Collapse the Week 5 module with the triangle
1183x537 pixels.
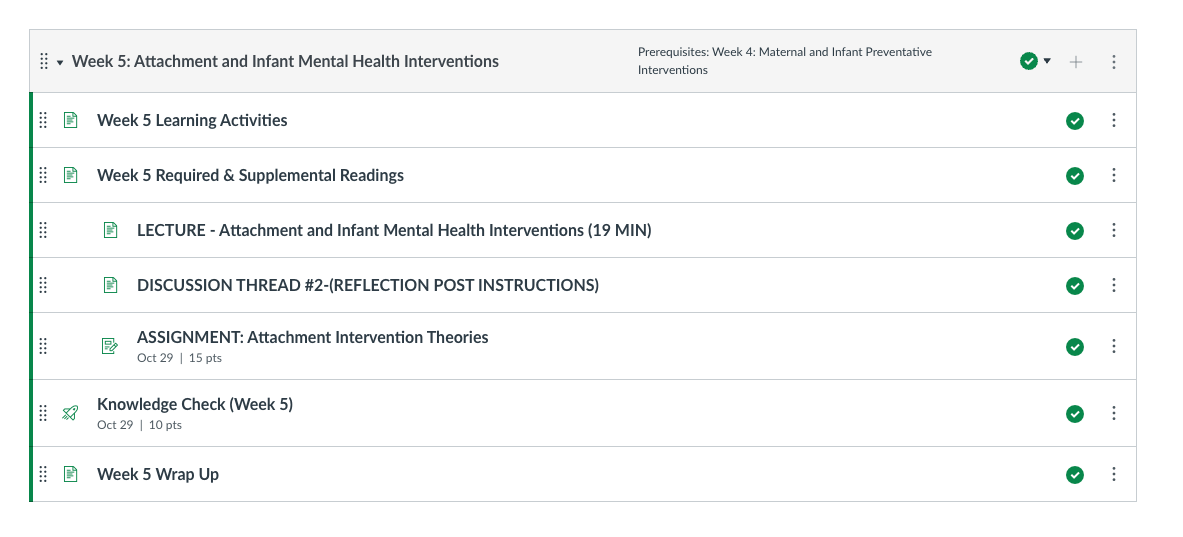[x=60, y=63]
